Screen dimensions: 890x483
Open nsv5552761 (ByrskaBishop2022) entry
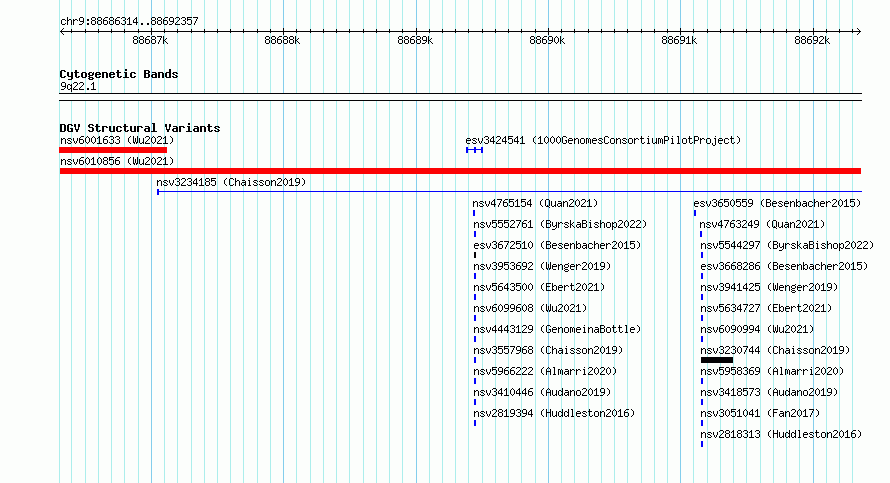click(560, 224)
